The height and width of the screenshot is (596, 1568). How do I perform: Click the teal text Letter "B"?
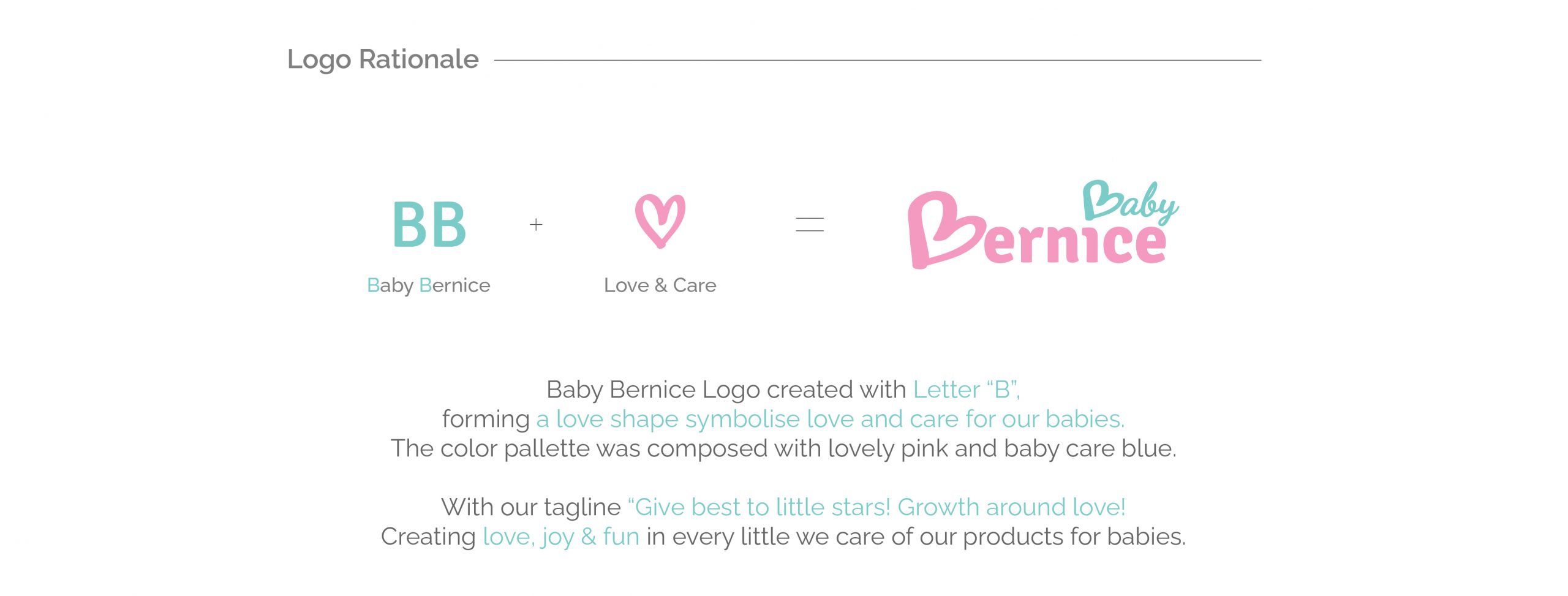(966, 390)
